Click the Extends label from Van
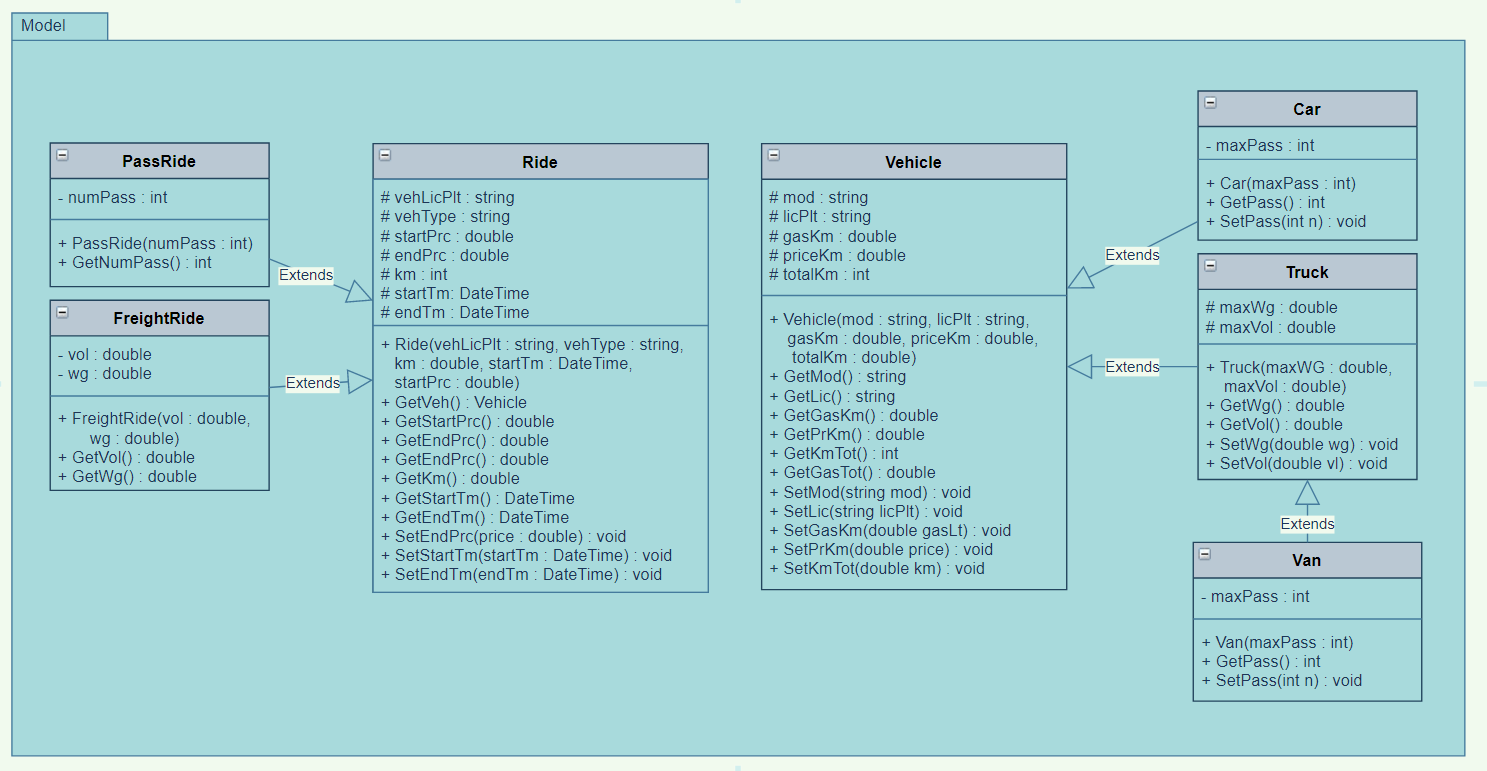1487x771 pixels. (1307, 524)
